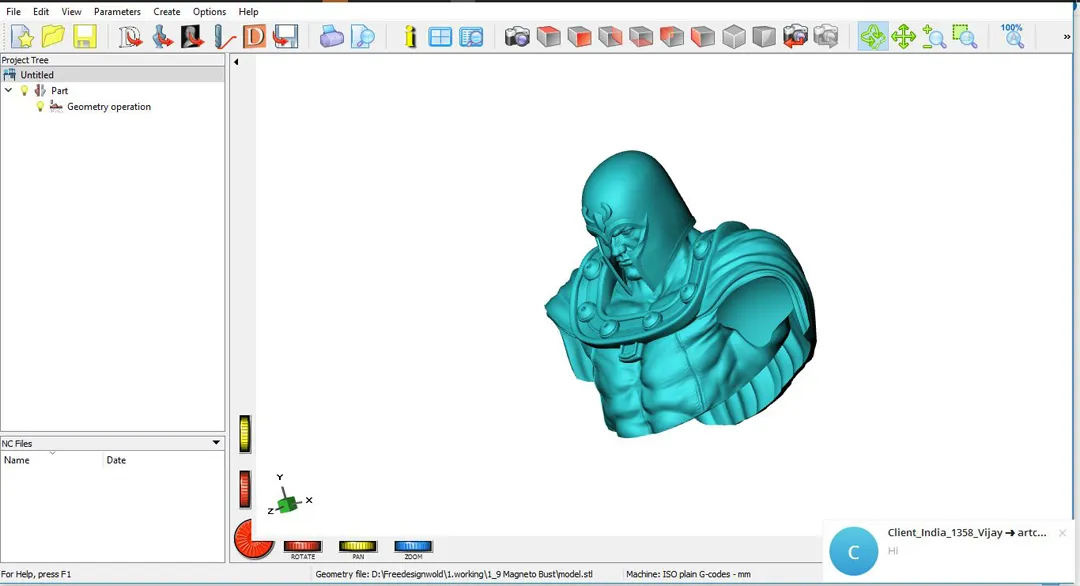Open print preview with the page magnifier icon
This screenshot has height=586, width=1080.
point(362,36)
